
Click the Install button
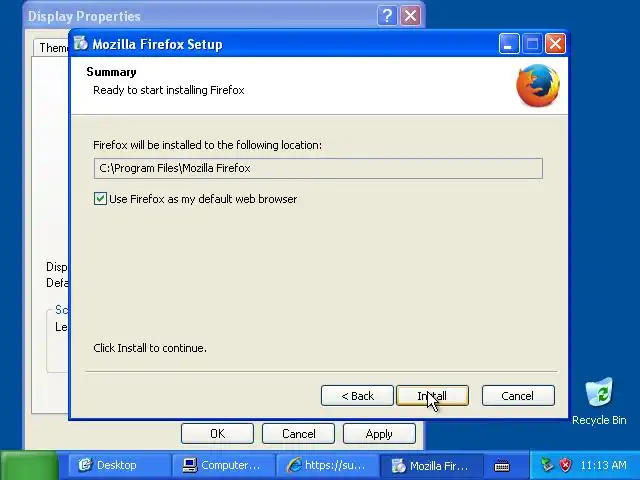pos(433,396)
